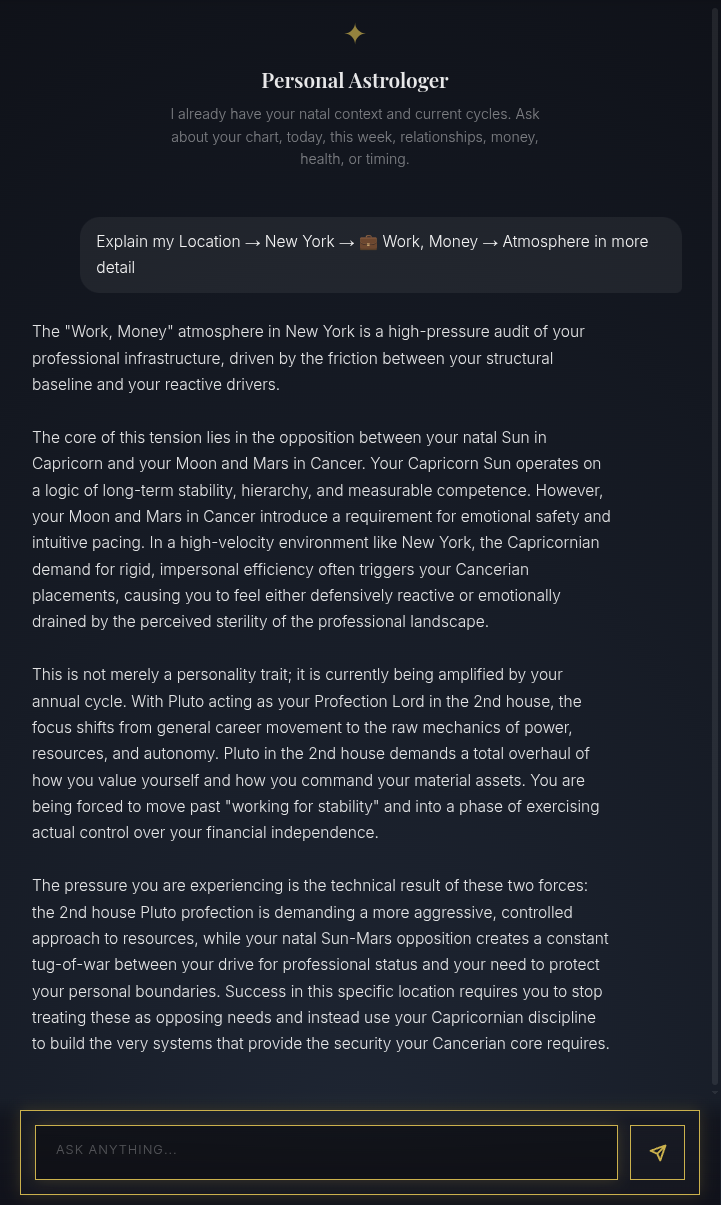Viewport: 721px width, 1205px height.
Task: Click the 'Personal Astrologer' heading
Action: (x=355, y=80)
